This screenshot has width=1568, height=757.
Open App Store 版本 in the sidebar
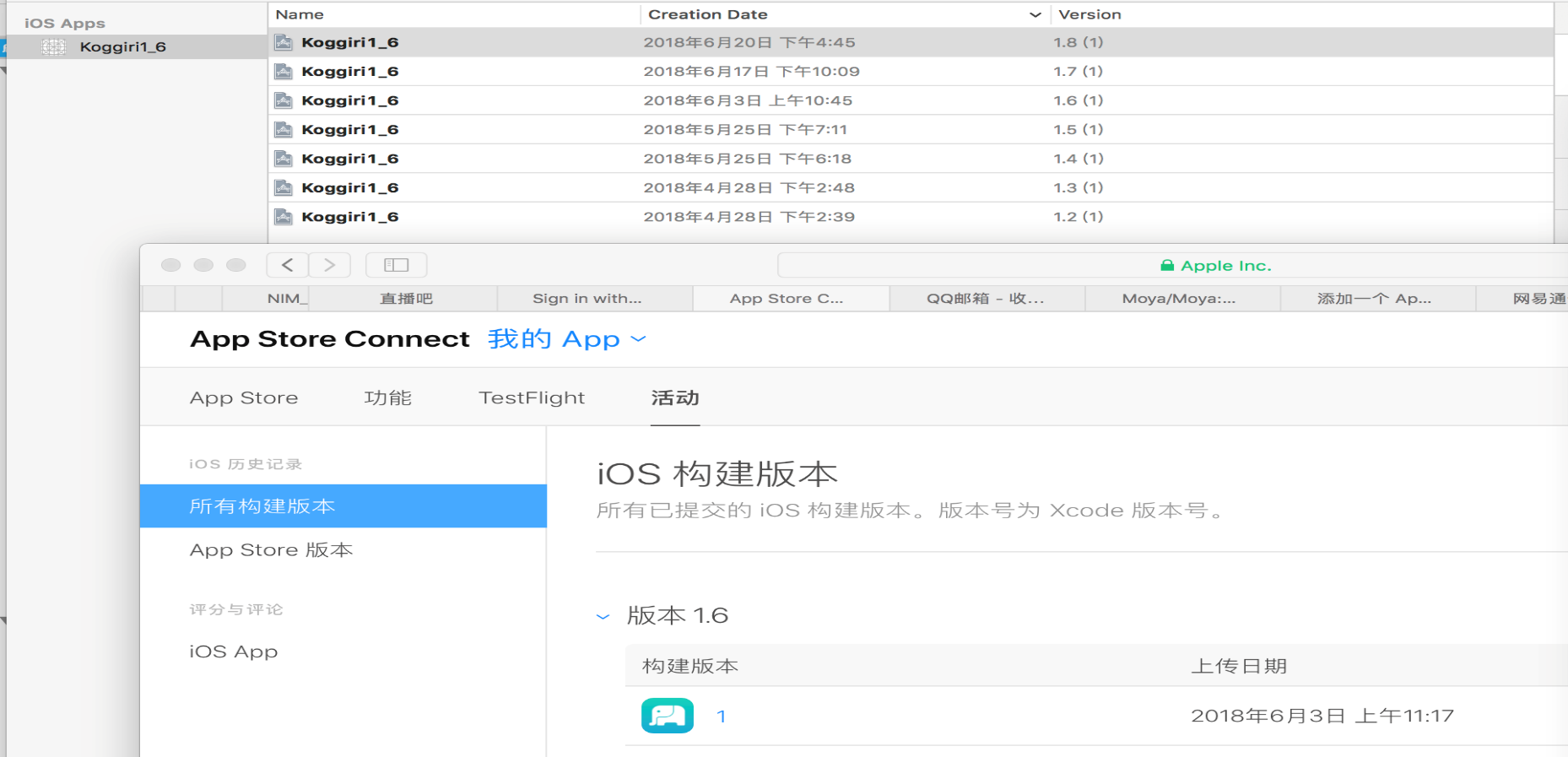point(272,550)
